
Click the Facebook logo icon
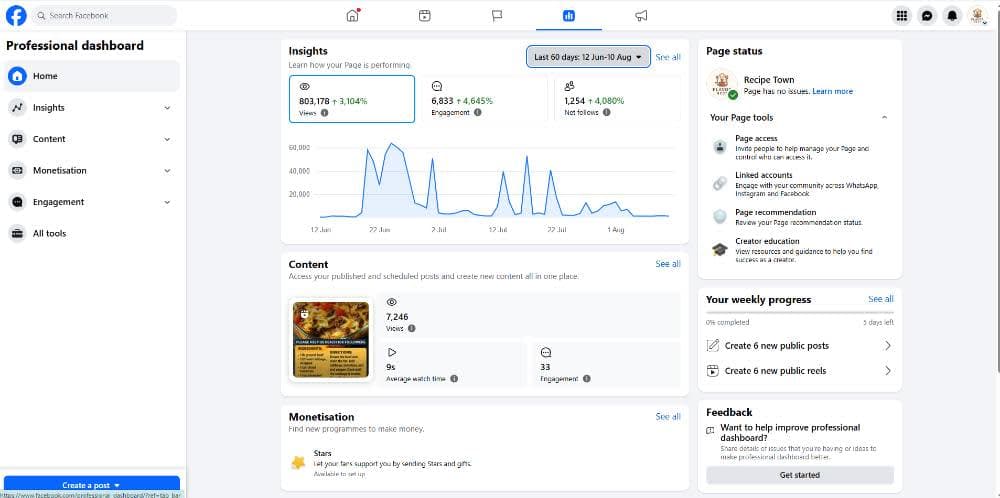coord(16,15)
